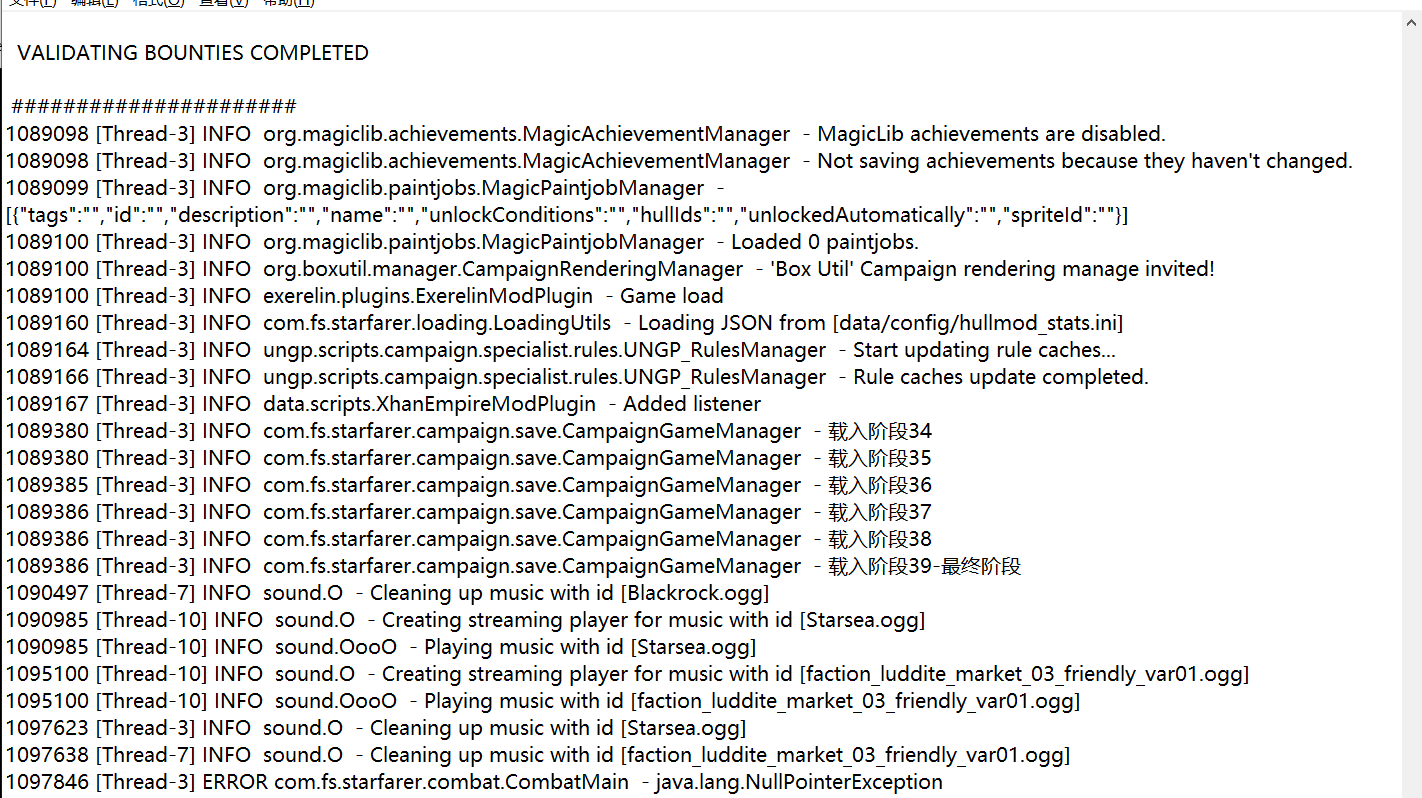Open the 帮助(H) menu
Screen dimensions: 1422x798
(288, 3)
